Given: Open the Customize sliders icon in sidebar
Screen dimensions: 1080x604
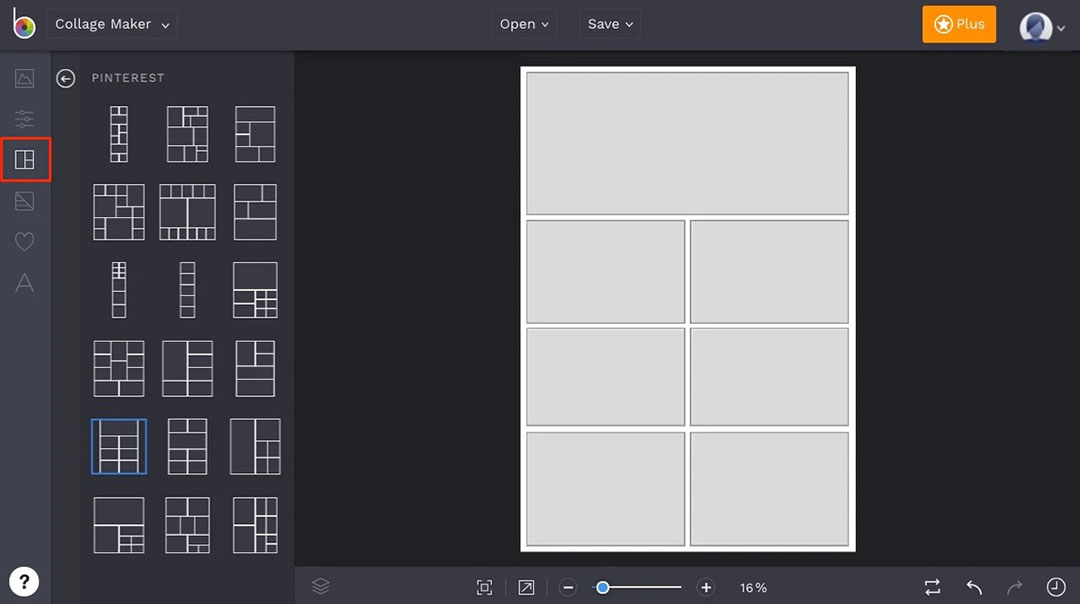Looking at the screenshot, I should [x=25, y=119].
